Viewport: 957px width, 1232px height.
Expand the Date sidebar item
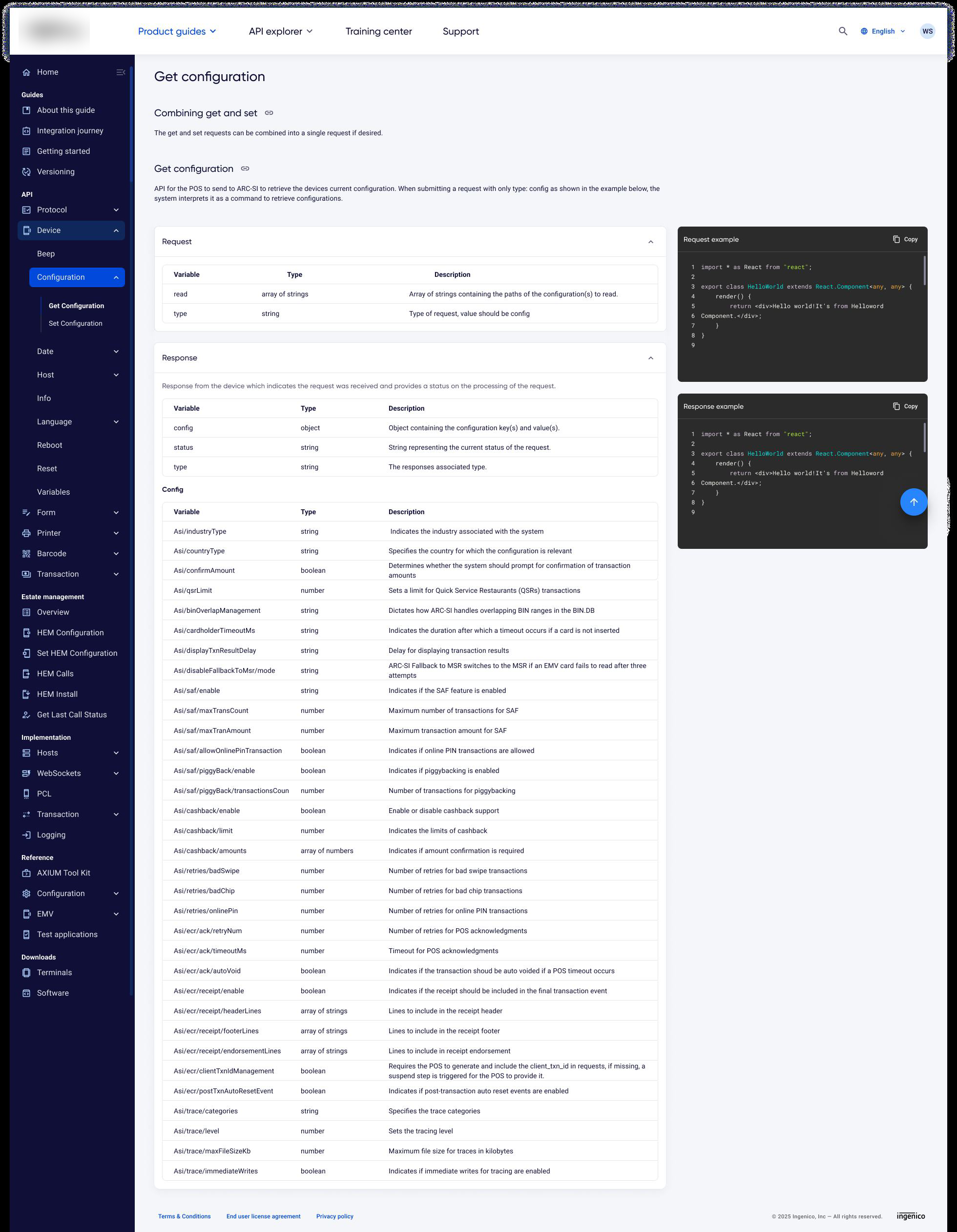tap(78, 352)
